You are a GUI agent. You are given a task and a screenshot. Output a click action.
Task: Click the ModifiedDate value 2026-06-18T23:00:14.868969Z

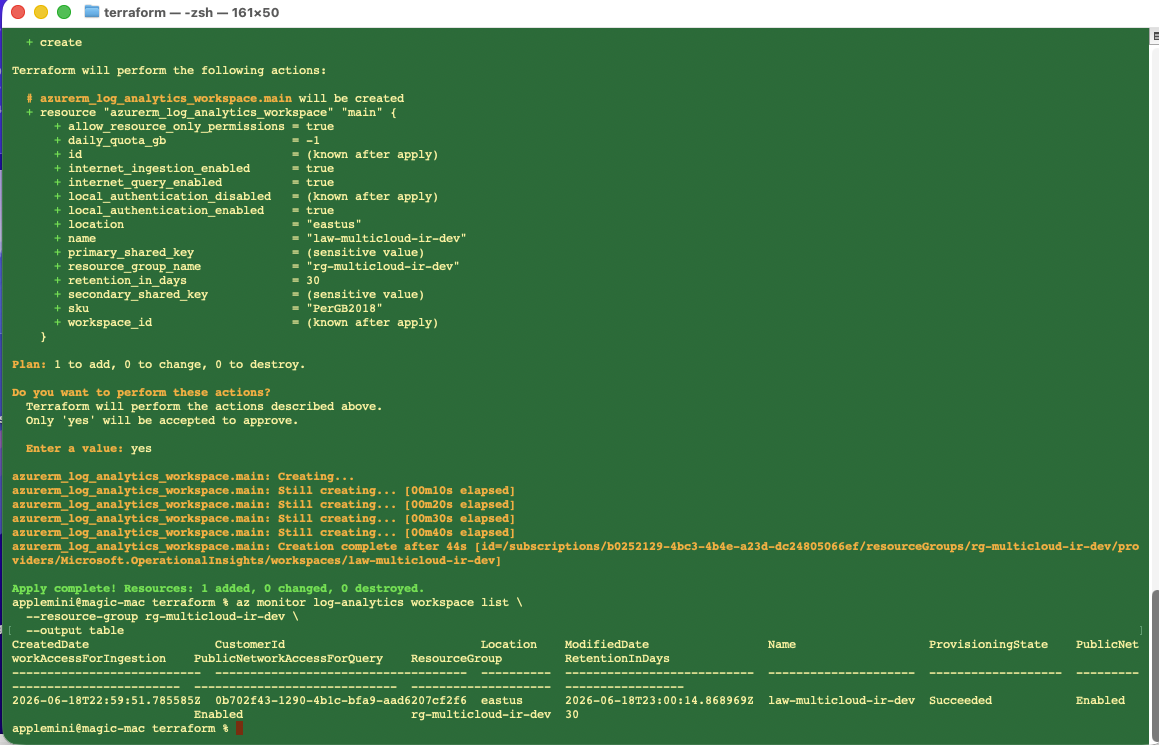[x=659, y=701]
